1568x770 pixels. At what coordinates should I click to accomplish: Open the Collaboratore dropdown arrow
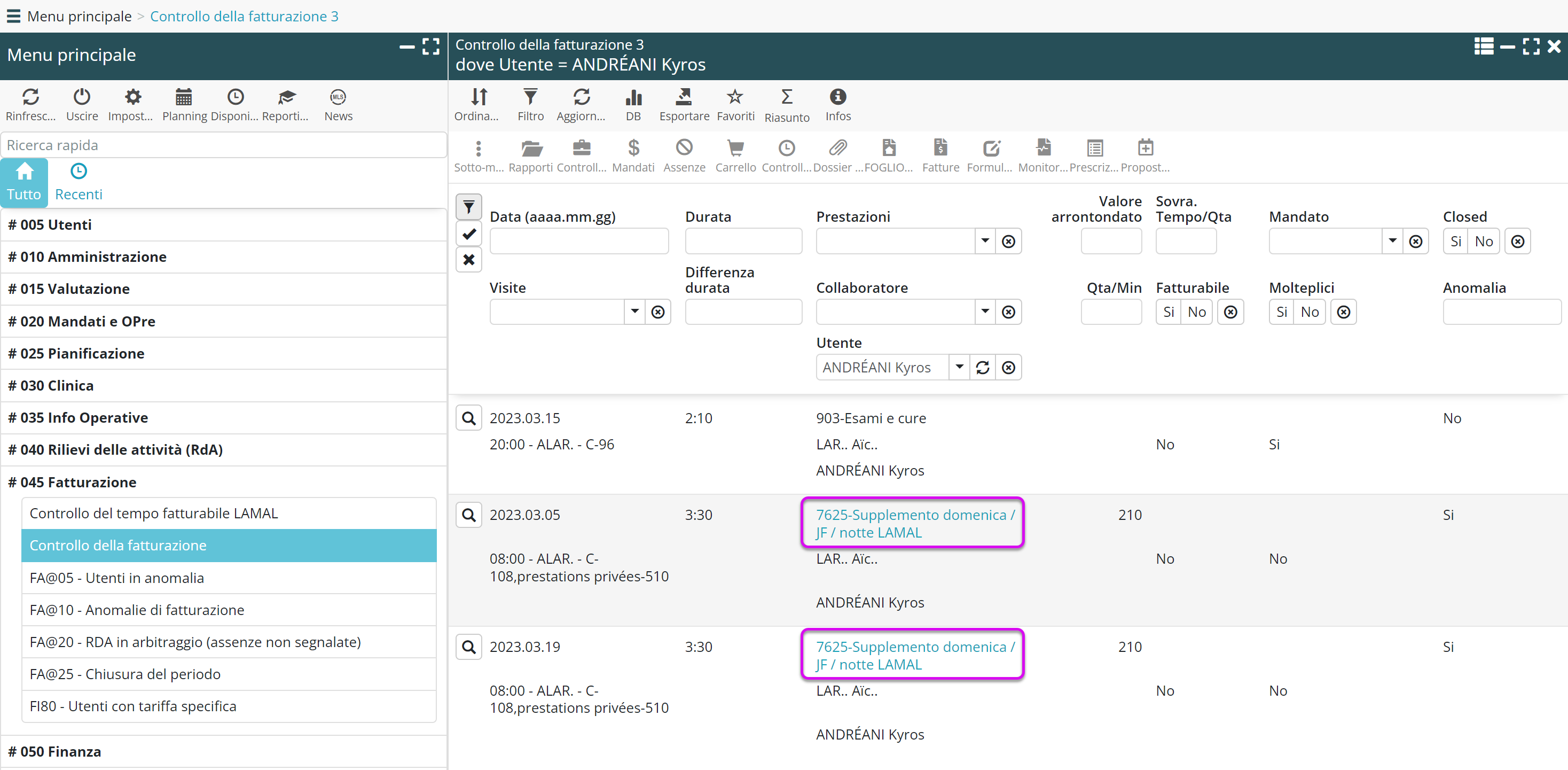coord(984,312)
